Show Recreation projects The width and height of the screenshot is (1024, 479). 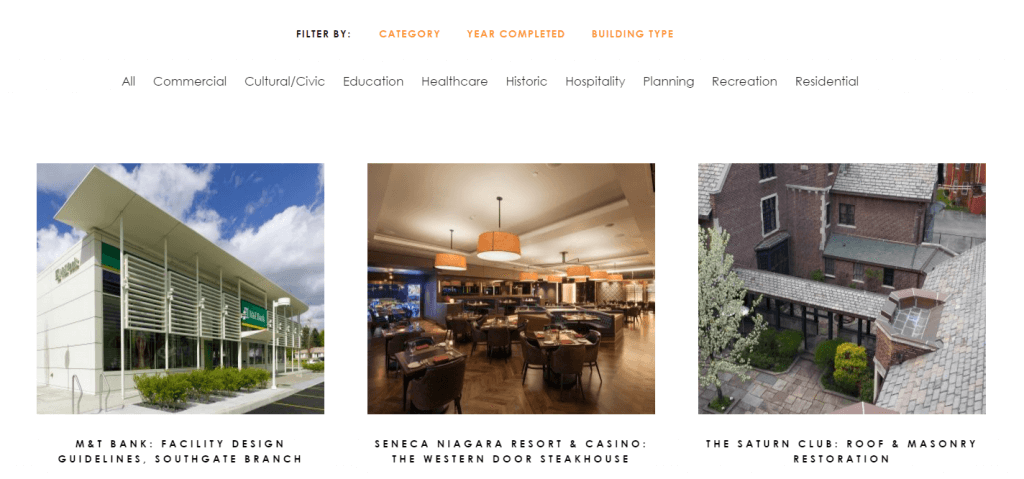pyautogui.click(x=744, y=82)
